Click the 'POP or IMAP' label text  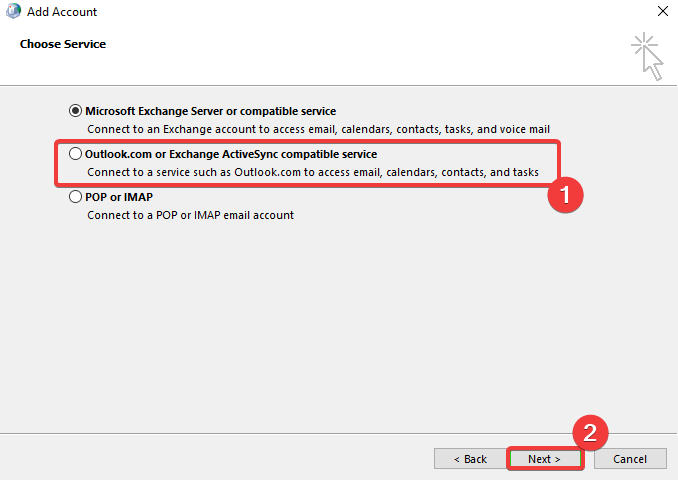coord(119,197)
